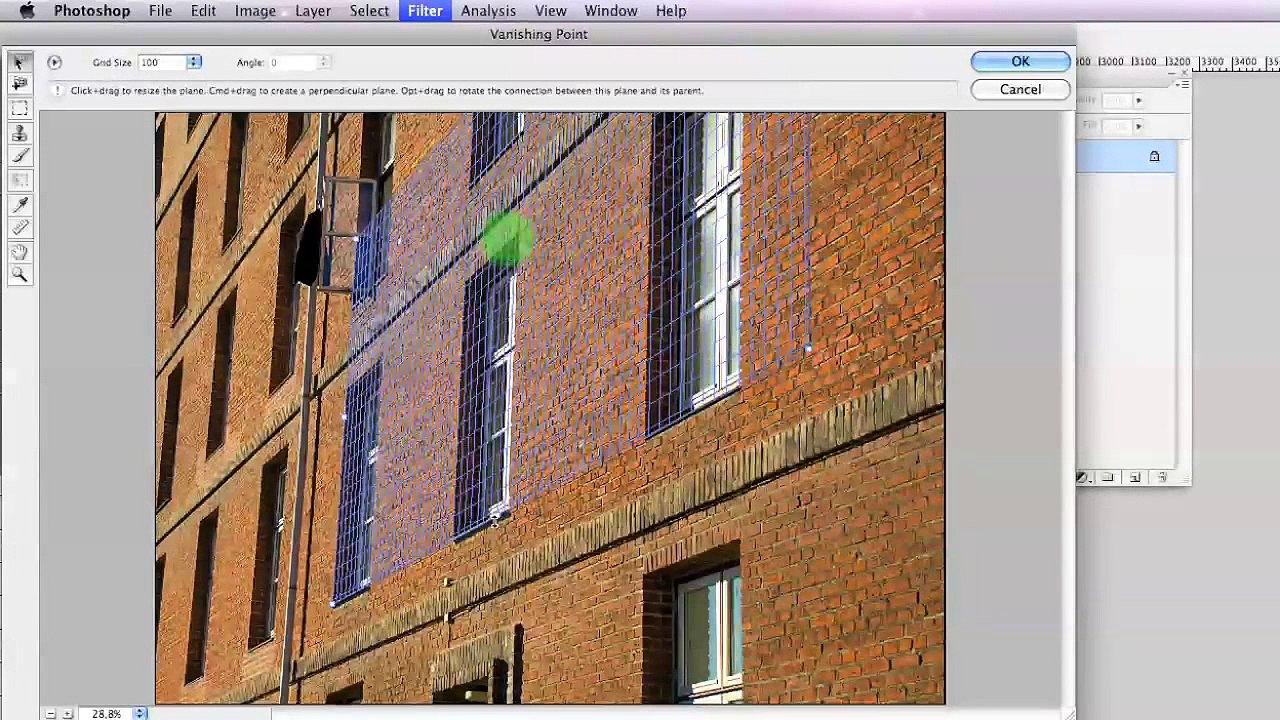
Task: Click the selected layer row in Layers panel
Action: coord(1126,156)
